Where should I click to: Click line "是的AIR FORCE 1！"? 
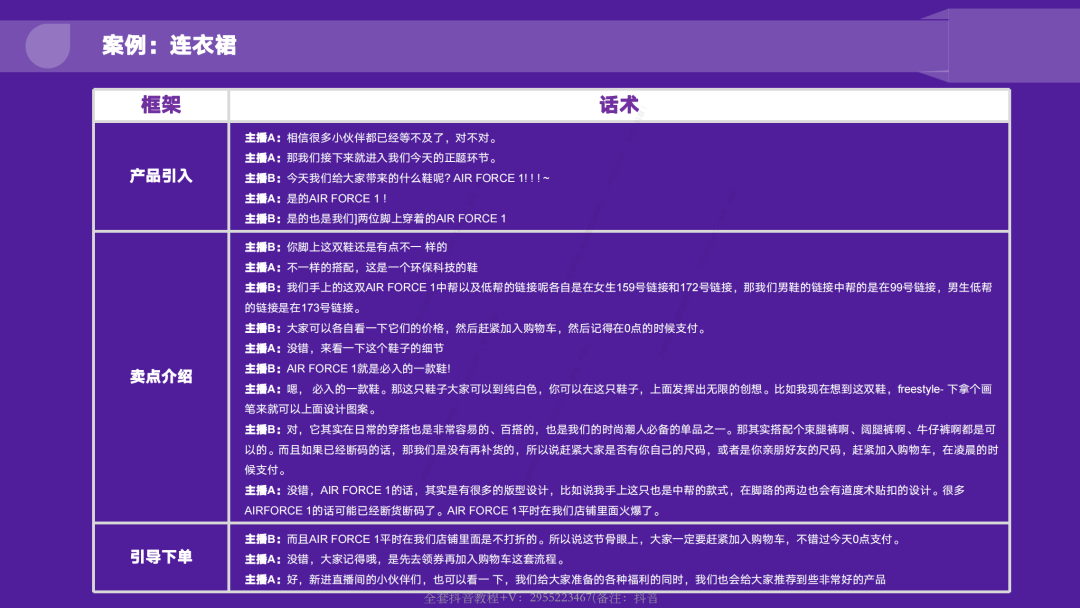tap(315, 198)
